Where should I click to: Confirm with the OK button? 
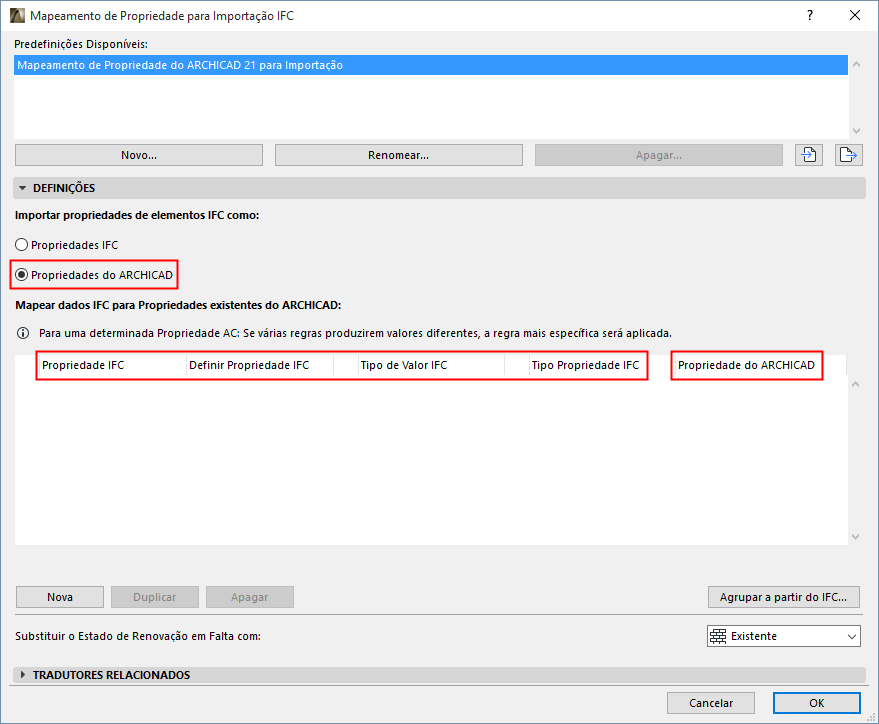817,703
